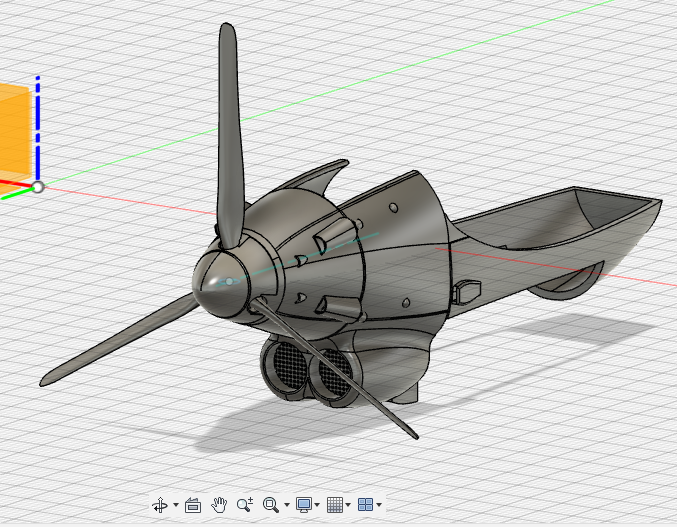Select the orange origin plane
Screen dimensions: 677x527
coord(15,132)
